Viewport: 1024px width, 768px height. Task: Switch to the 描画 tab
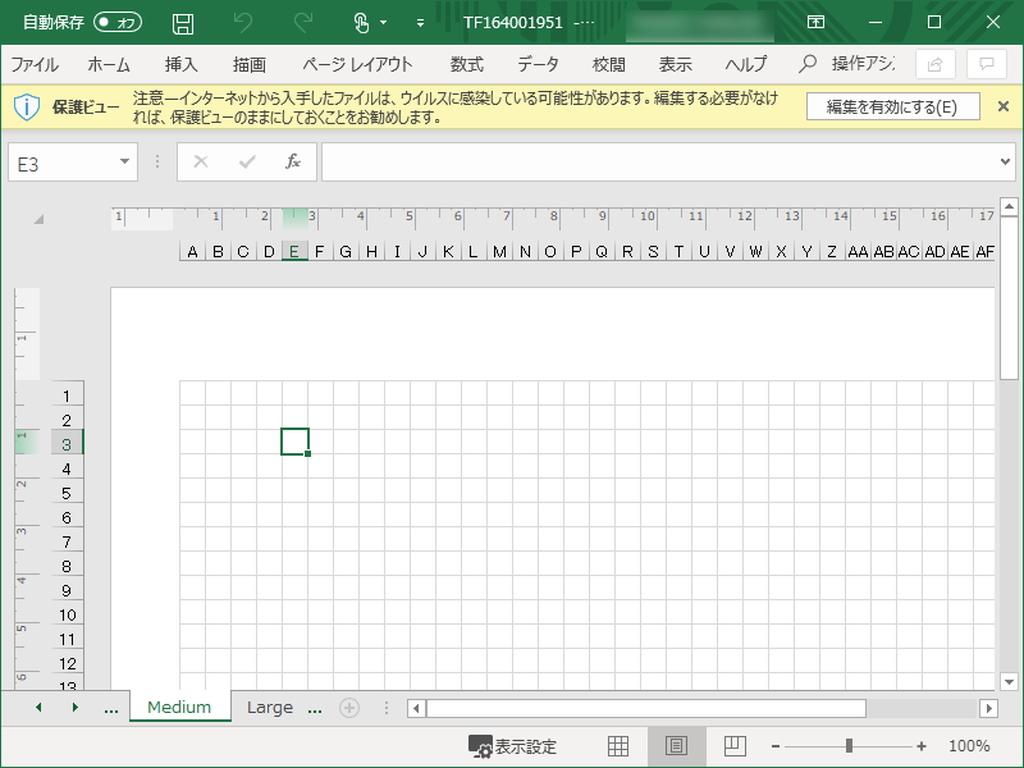[x=249, y=64]
